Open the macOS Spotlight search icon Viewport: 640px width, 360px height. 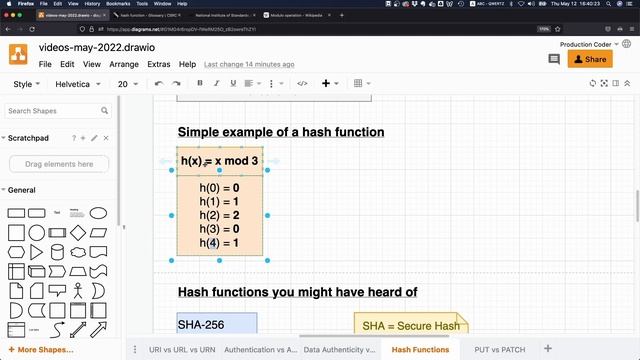tap(608, 4)
